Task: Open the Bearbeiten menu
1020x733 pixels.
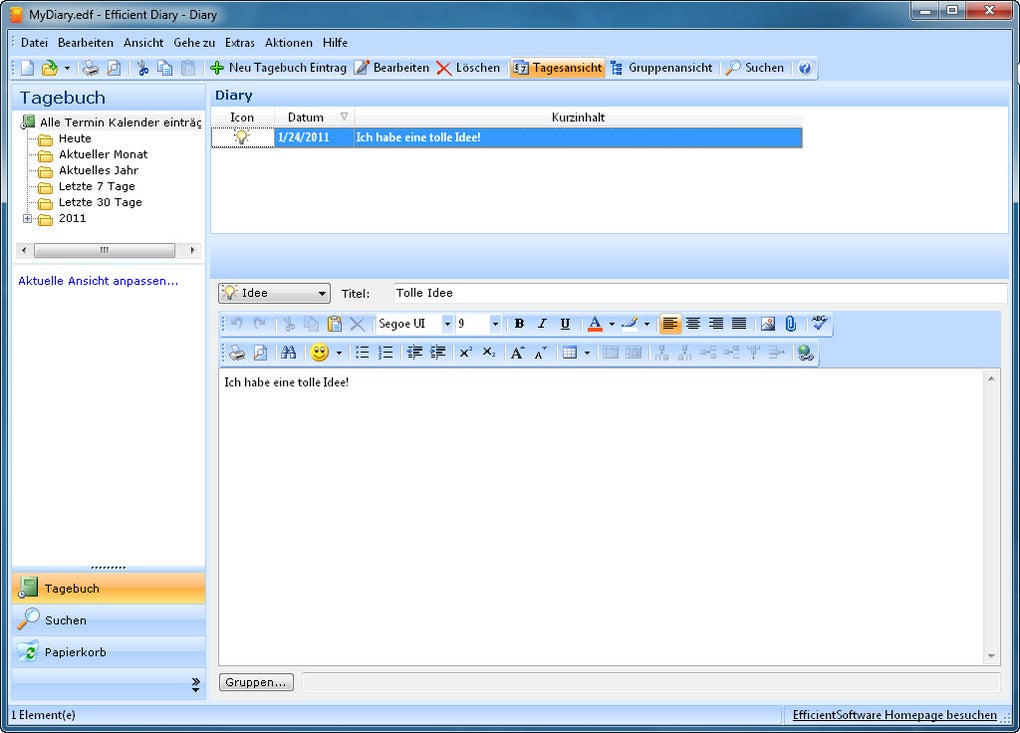Action: point(85,43)
